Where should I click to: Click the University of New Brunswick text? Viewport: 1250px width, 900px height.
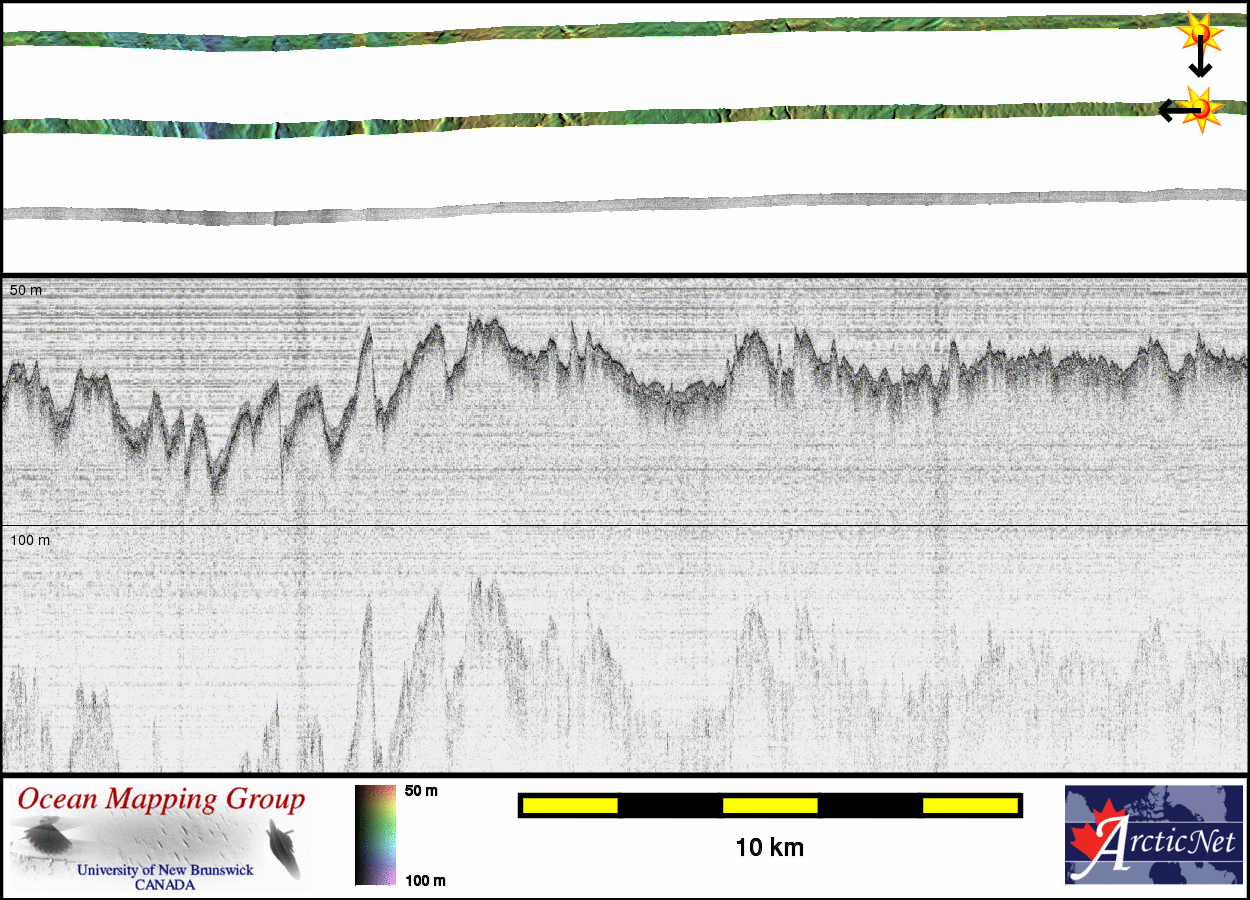[165, 870]
